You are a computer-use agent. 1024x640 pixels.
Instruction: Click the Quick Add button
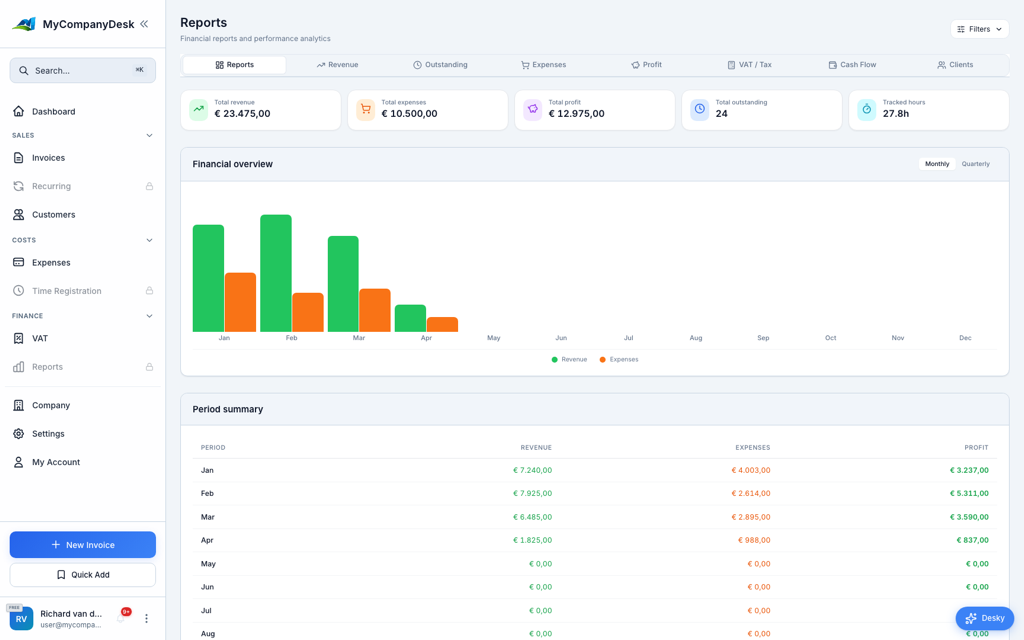point(82,574)
